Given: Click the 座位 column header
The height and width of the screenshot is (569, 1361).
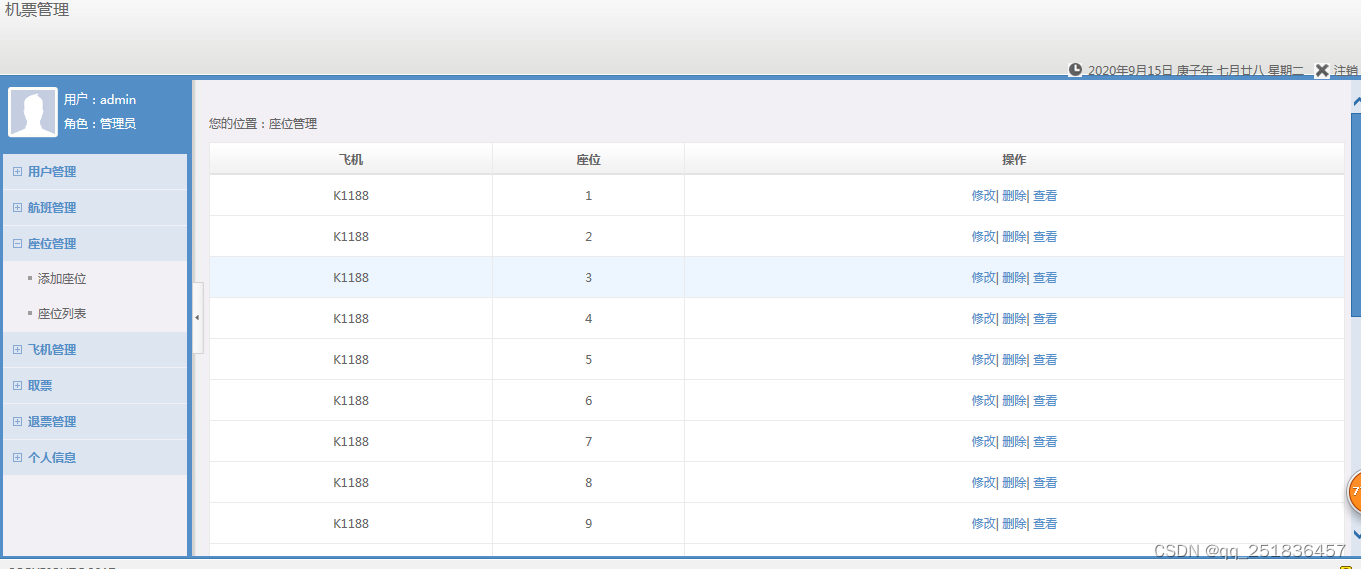Looking at the screenshot, I should [588, 160].
